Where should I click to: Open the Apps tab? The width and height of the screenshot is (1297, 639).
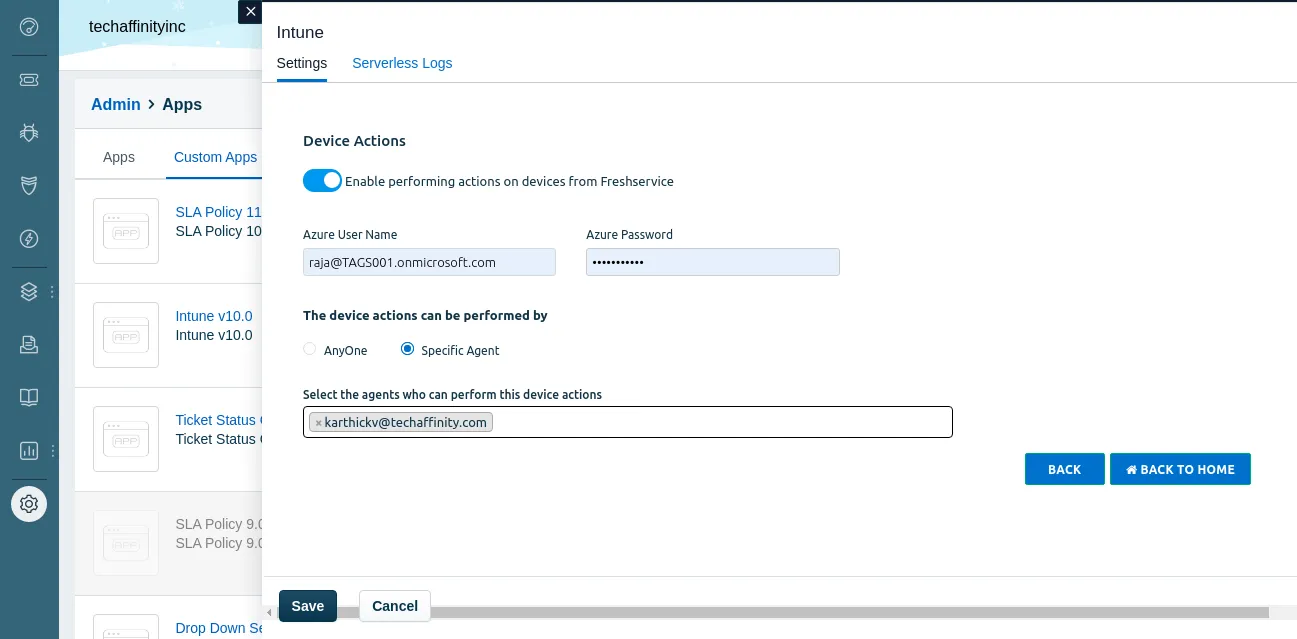tap(119, 157)
